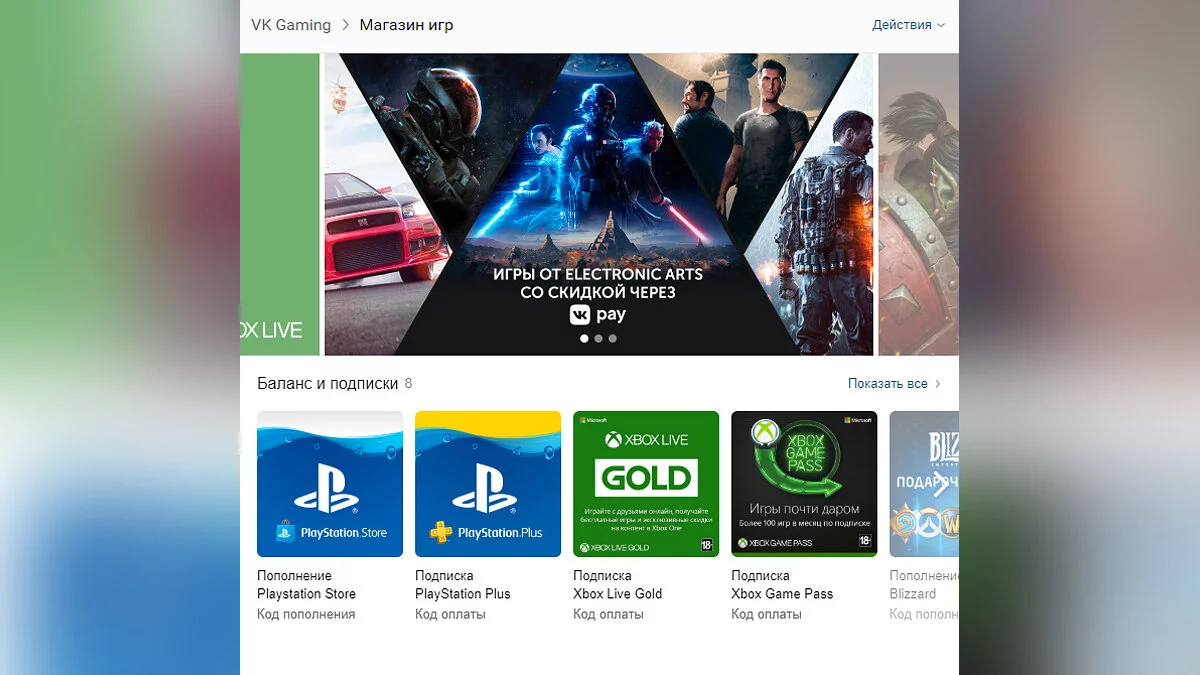This screenshot has height=675, width=1200.
Task: Click the Магазин игр breadcrumb title
Action: coord(406,25)
